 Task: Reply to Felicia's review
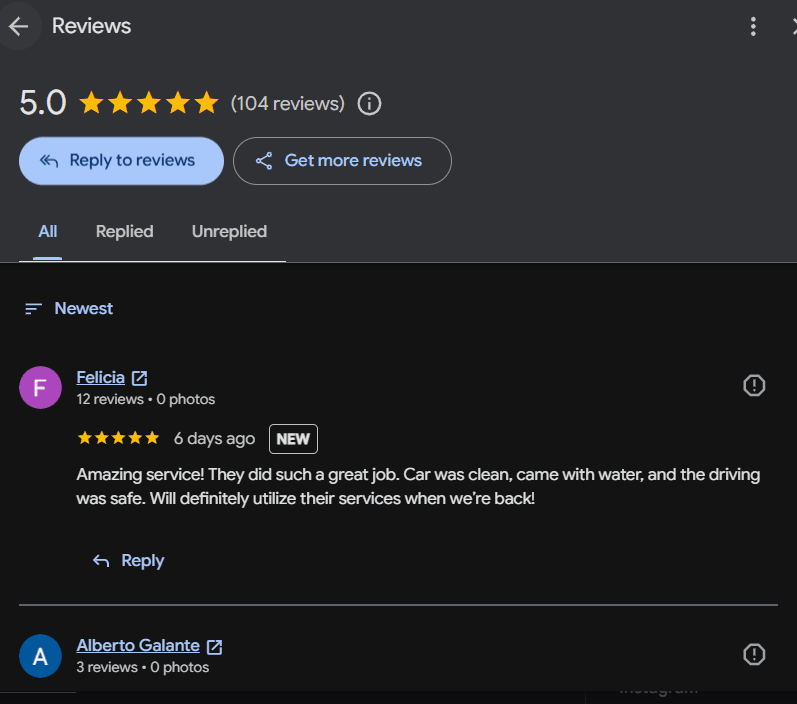click(129, 561)
